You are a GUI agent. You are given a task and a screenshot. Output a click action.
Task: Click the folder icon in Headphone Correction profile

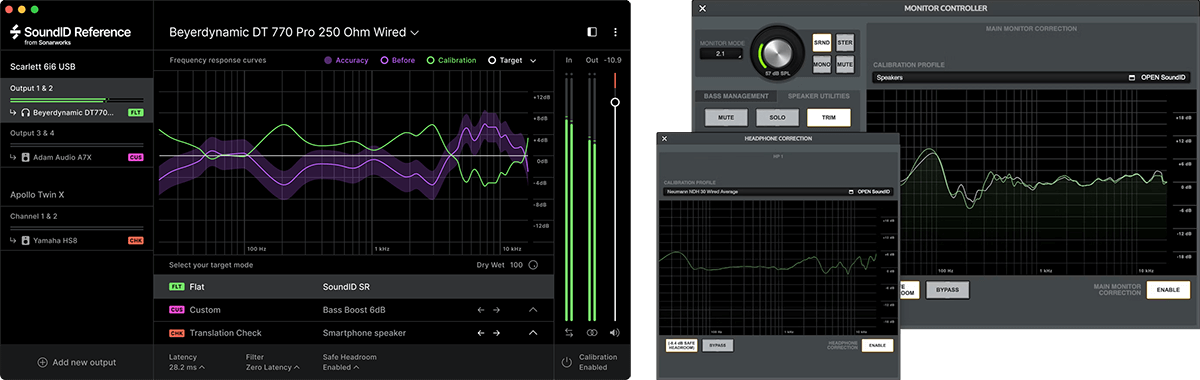click(850, 191)
